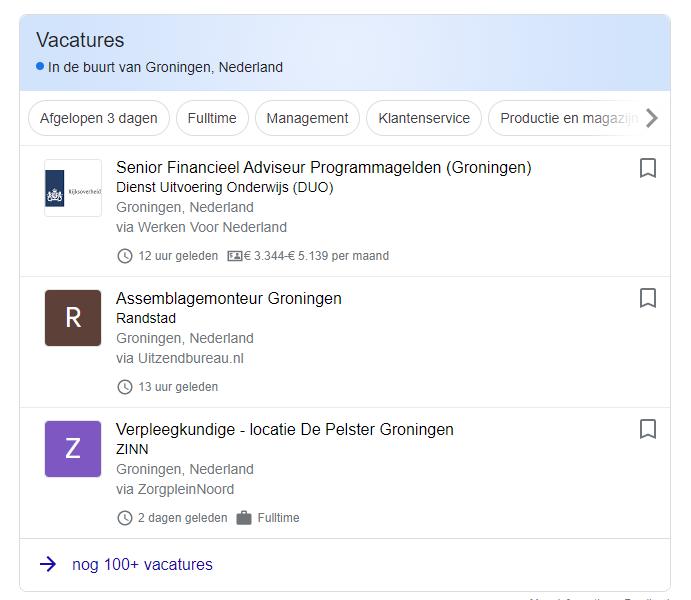Viewport: 691px width, 600px height.
Task: Select the 'Productie en magazijn' filter chip
Action: 565,118
